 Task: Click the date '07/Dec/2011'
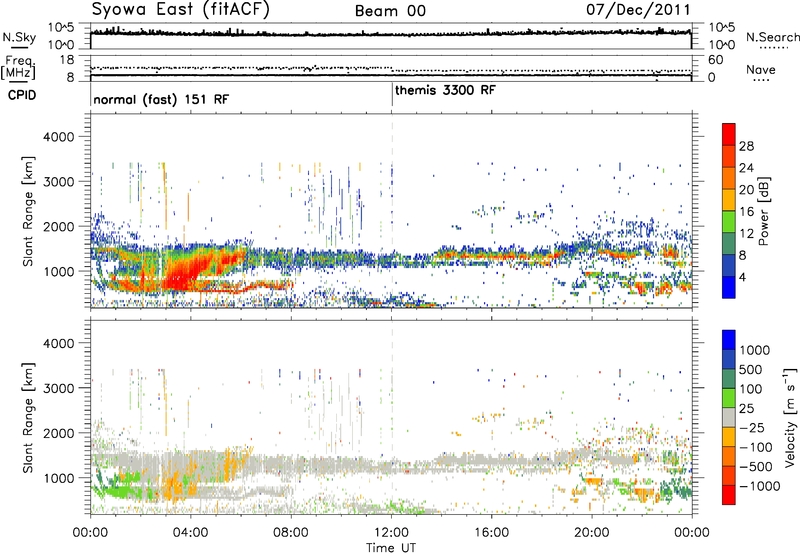coord(638,9)
